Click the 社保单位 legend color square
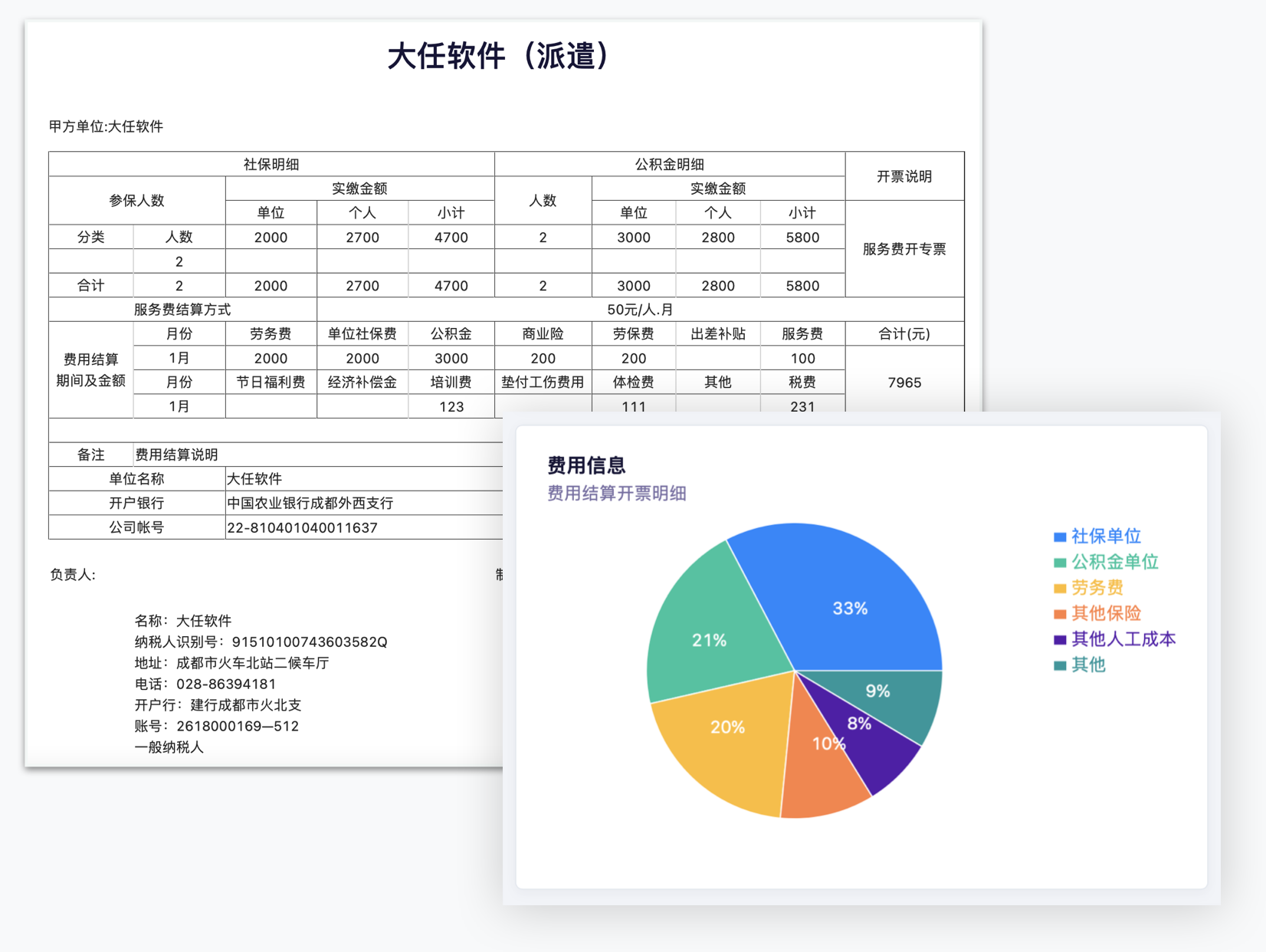This screenshot has width=1266, height=952. pos(1060,537)
